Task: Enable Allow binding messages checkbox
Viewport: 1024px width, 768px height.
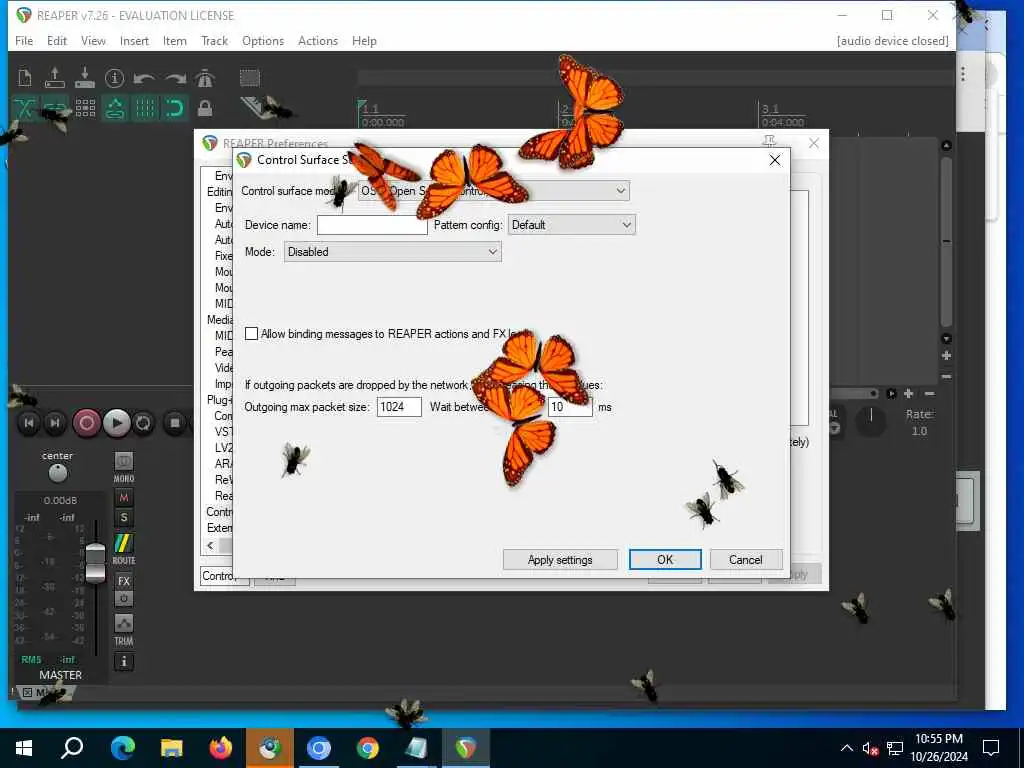Action: coord(251,334)
